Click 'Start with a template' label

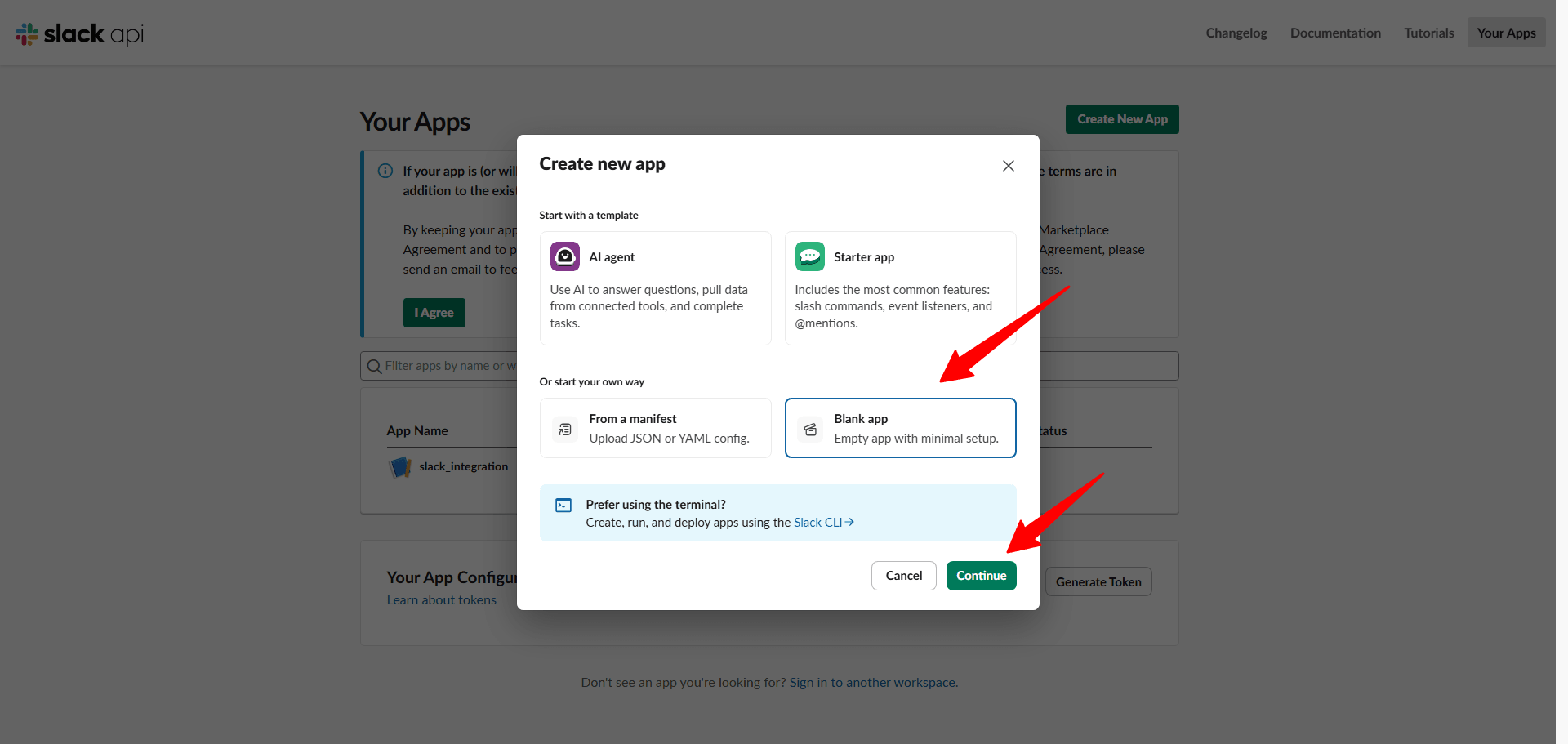[x=589, y=216]
